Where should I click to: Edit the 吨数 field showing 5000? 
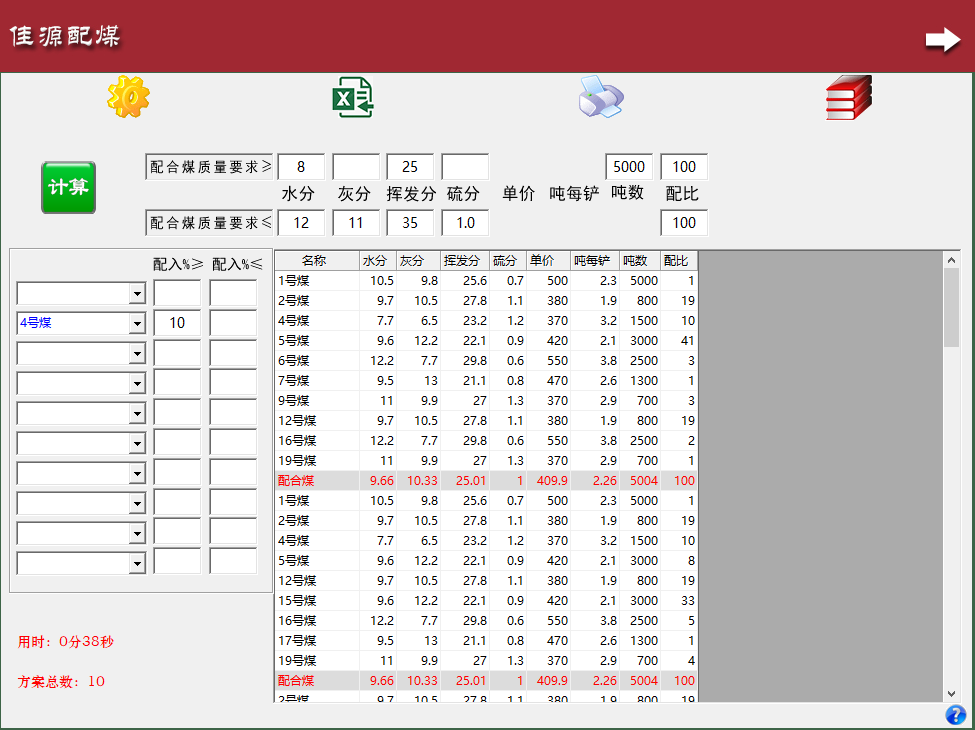click(629, 167)
